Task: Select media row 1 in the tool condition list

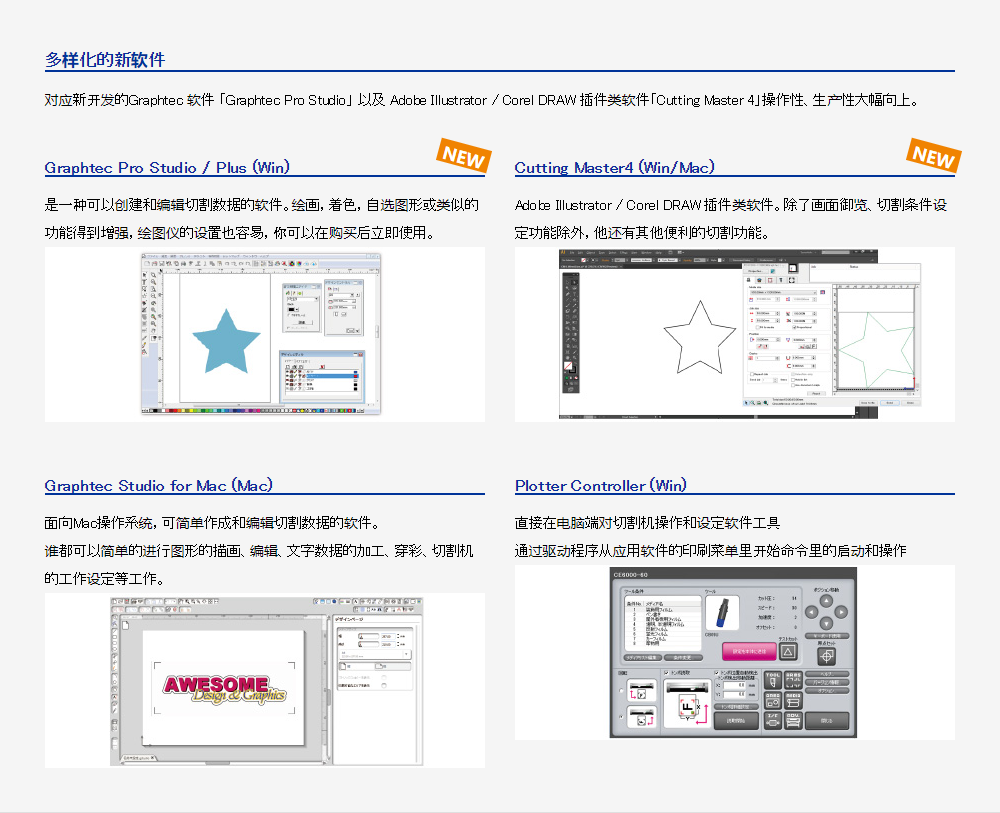Action: [663, 610]
